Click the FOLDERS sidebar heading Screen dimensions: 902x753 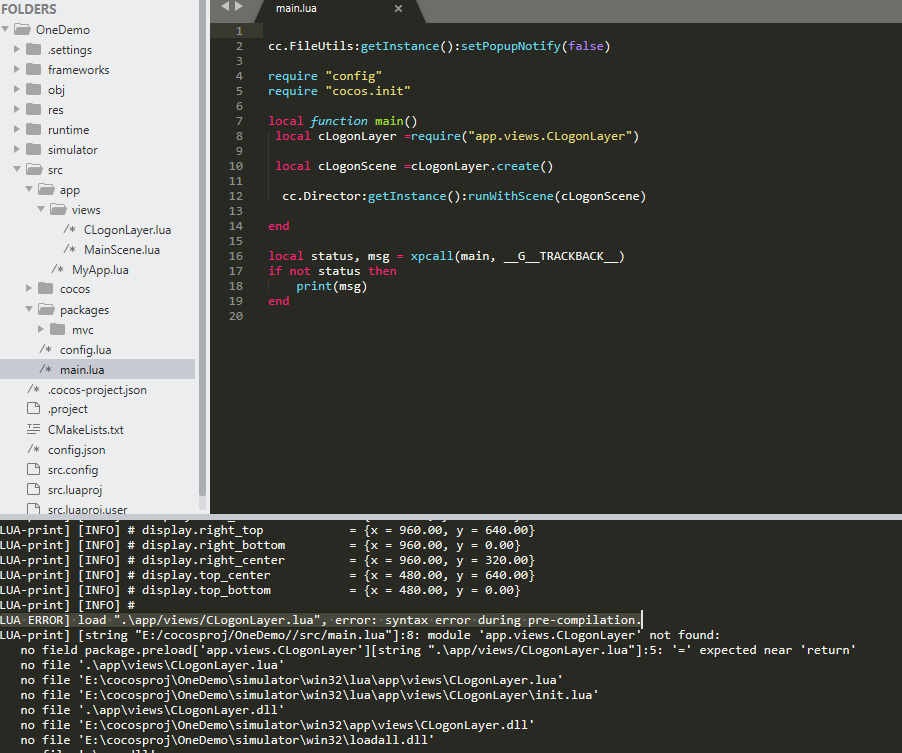tap(29, 9)
